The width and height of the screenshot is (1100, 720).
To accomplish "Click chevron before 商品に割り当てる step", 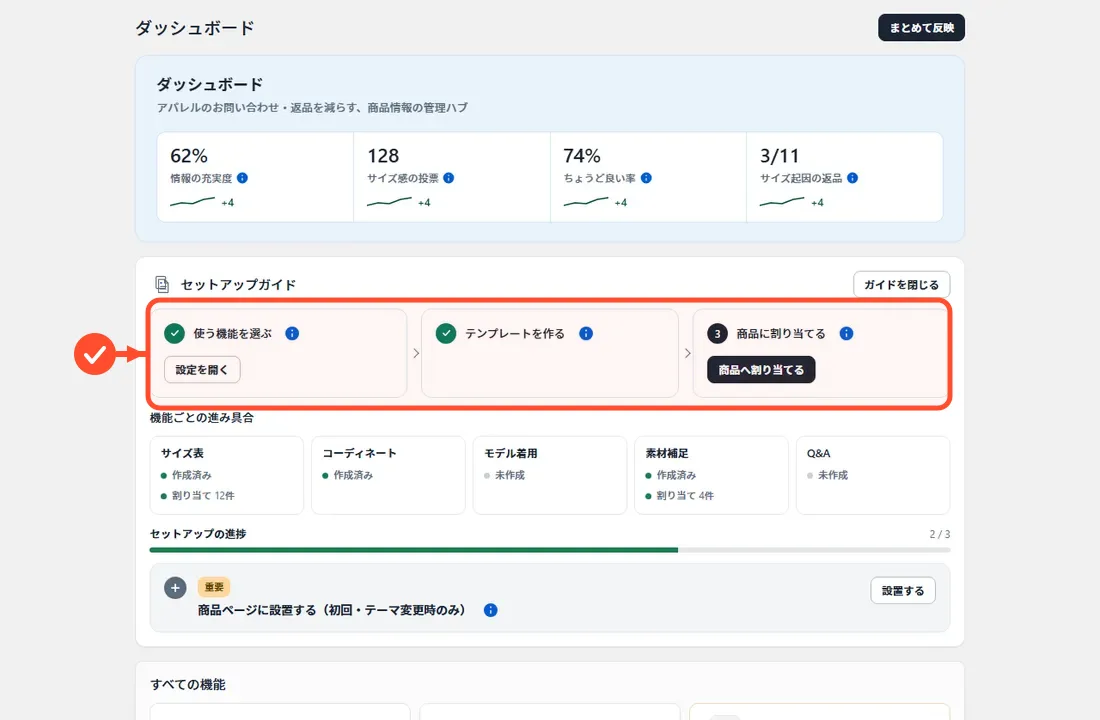I will (x=688, y=353).
